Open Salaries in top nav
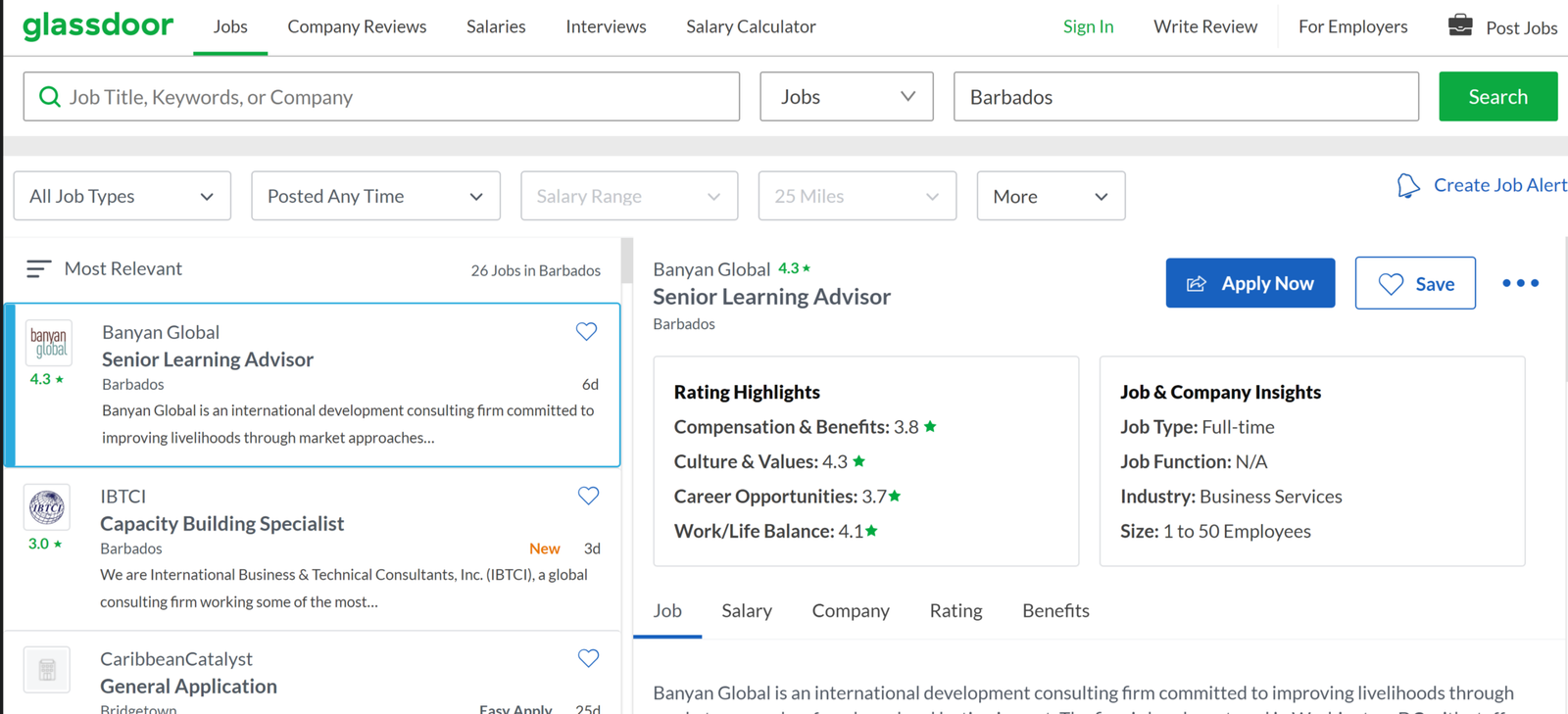Viewport: 1568px width, 714px height. click(x=496, y=26)
